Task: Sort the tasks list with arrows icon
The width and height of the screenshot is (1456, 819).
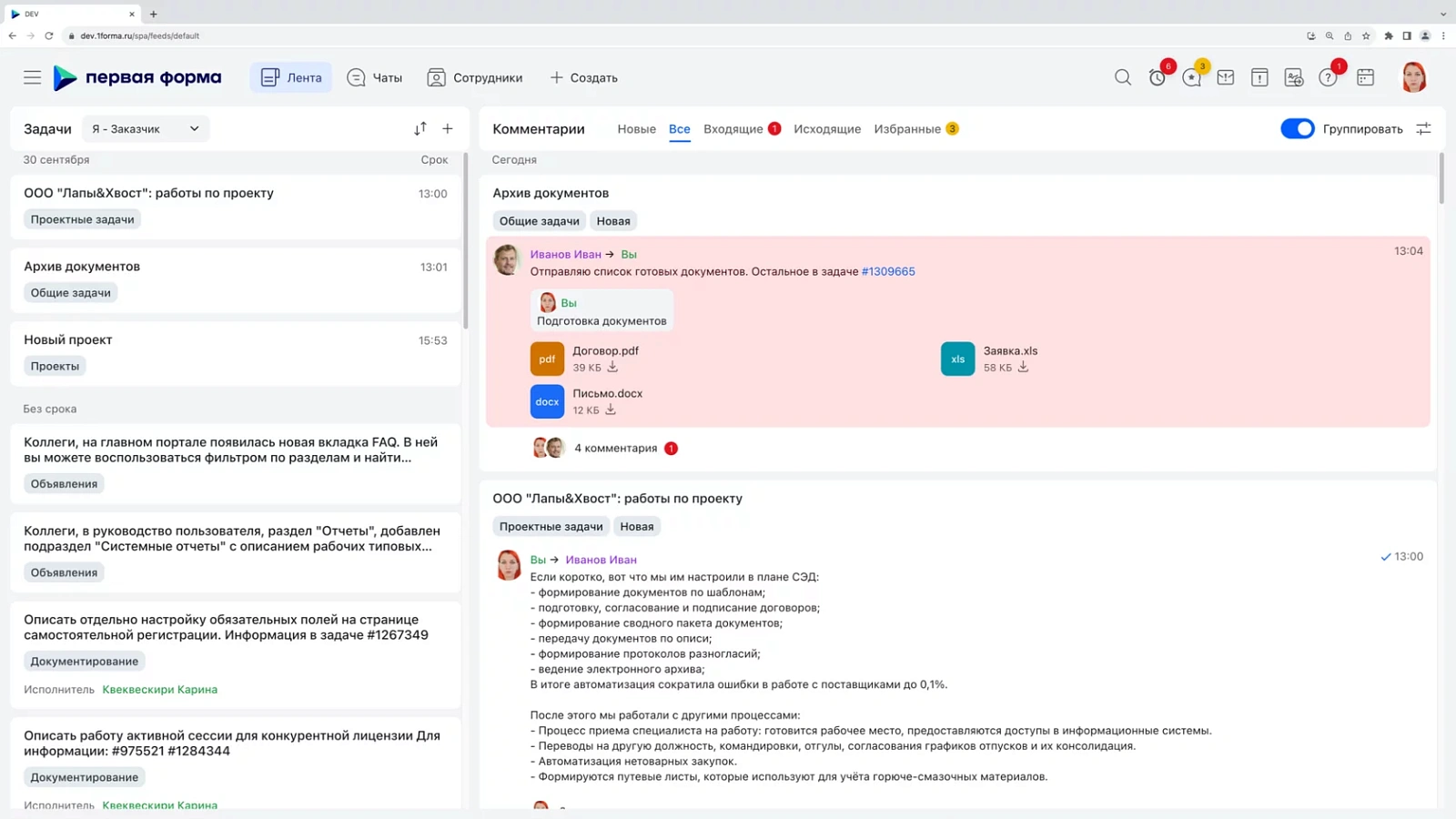Action: coord(420,128)
